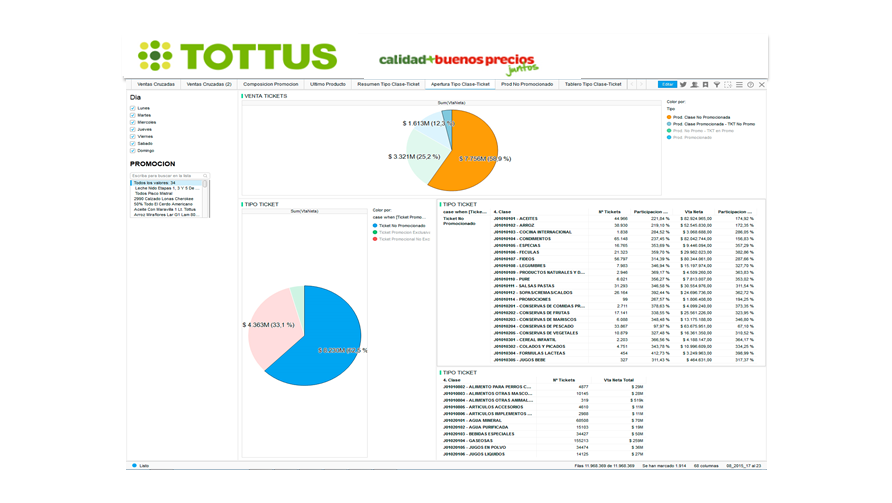This screenshot has height=503, width=892.
Task: Toggle the Sabado checkbox
Action: coord(133,143)
